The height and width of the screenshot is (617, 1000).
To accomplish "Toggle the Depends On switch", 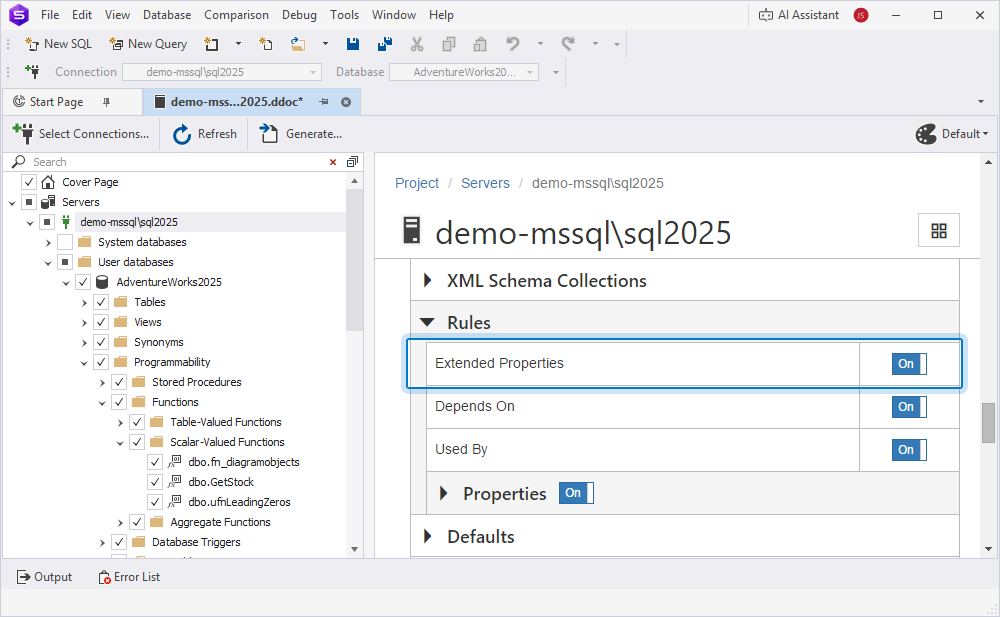I will coord(909,406).
